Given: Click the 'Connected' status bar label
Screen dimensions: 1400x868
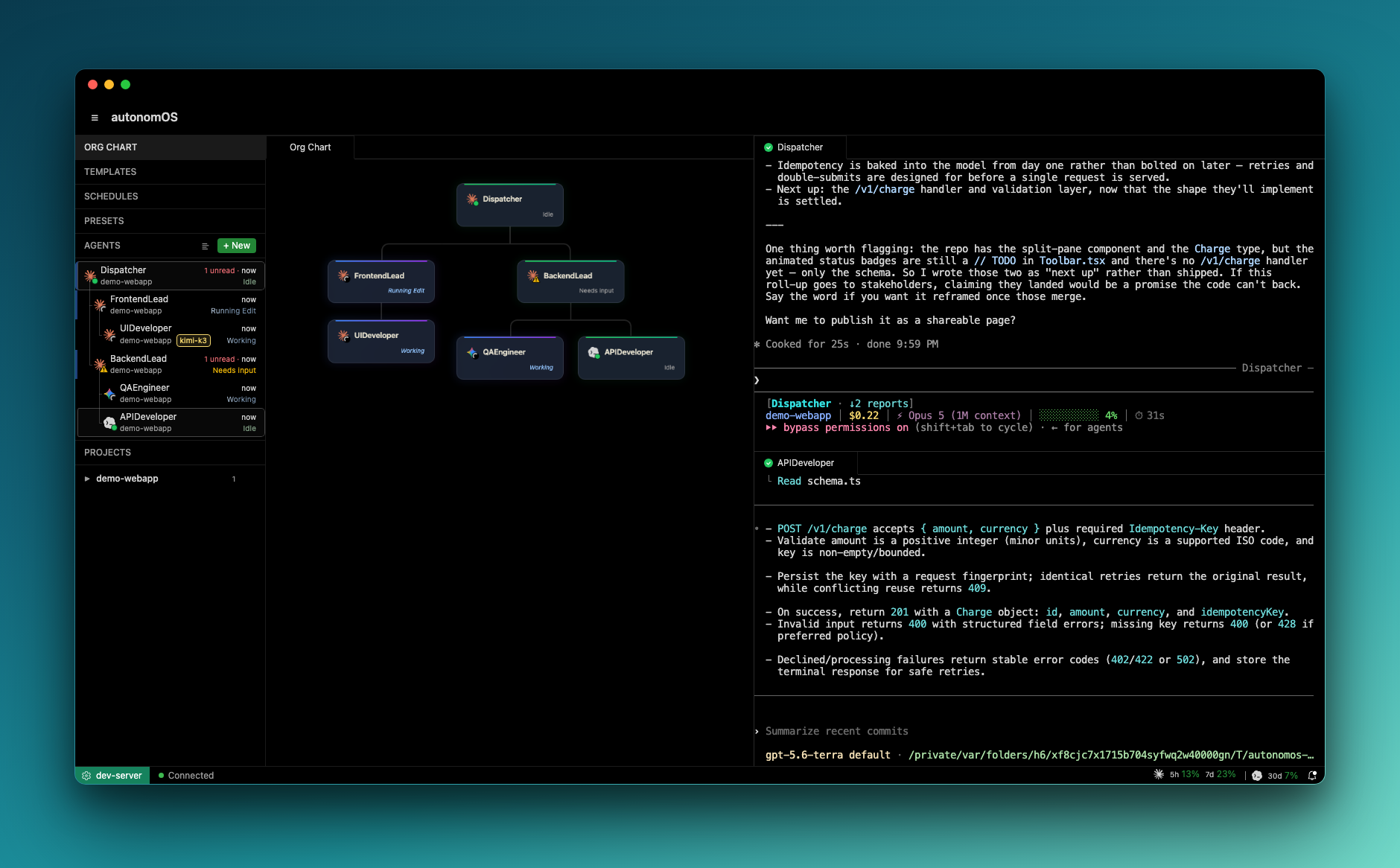Looking at the screenshot, I should click(191, 776).
